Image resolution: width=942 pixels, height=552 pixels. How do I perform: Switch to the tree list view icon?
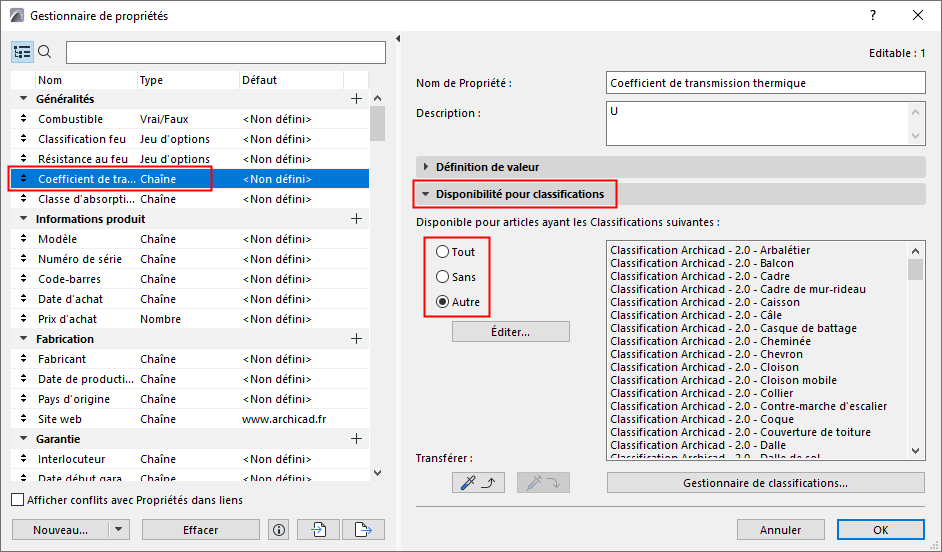tap(22, 52)
